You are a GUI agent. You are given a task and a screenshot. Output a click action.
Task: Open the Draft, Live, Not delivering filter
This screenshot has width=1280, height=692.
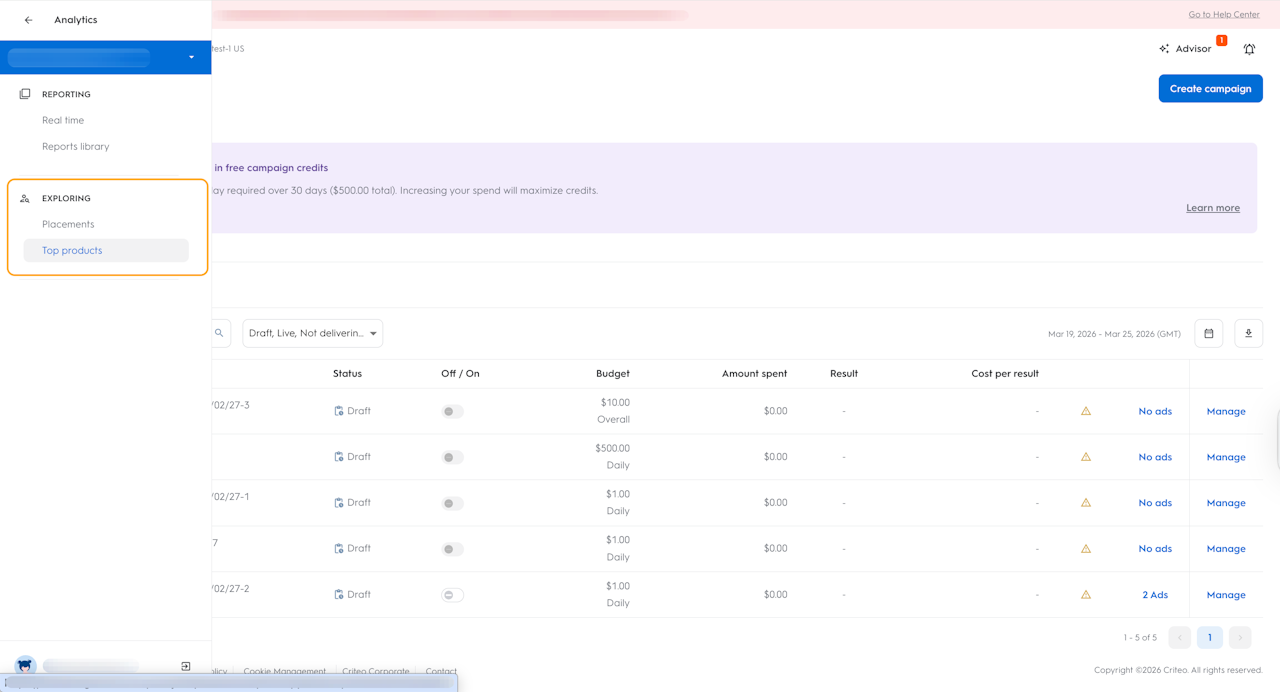tap(313, 333)
